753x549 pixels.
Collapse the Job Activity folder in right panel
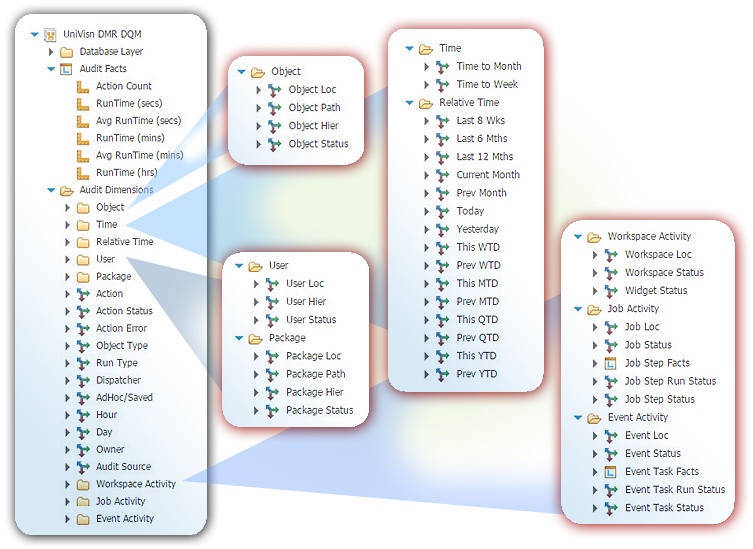coord(578,309)
